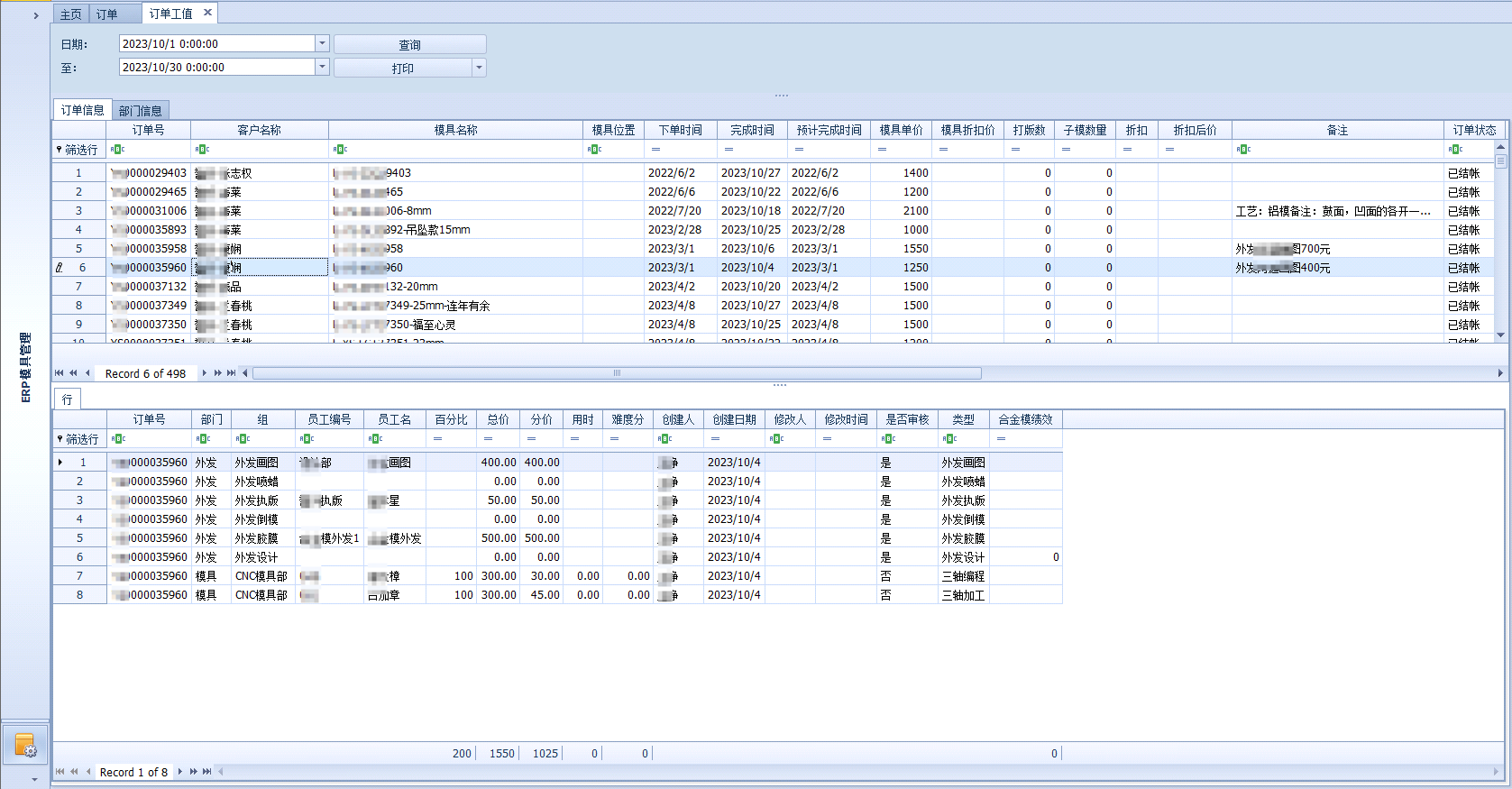Close the 订单工值 tab
This screenshot has width=1512, height=789.
pyautogui.click(x=207, y=13)
